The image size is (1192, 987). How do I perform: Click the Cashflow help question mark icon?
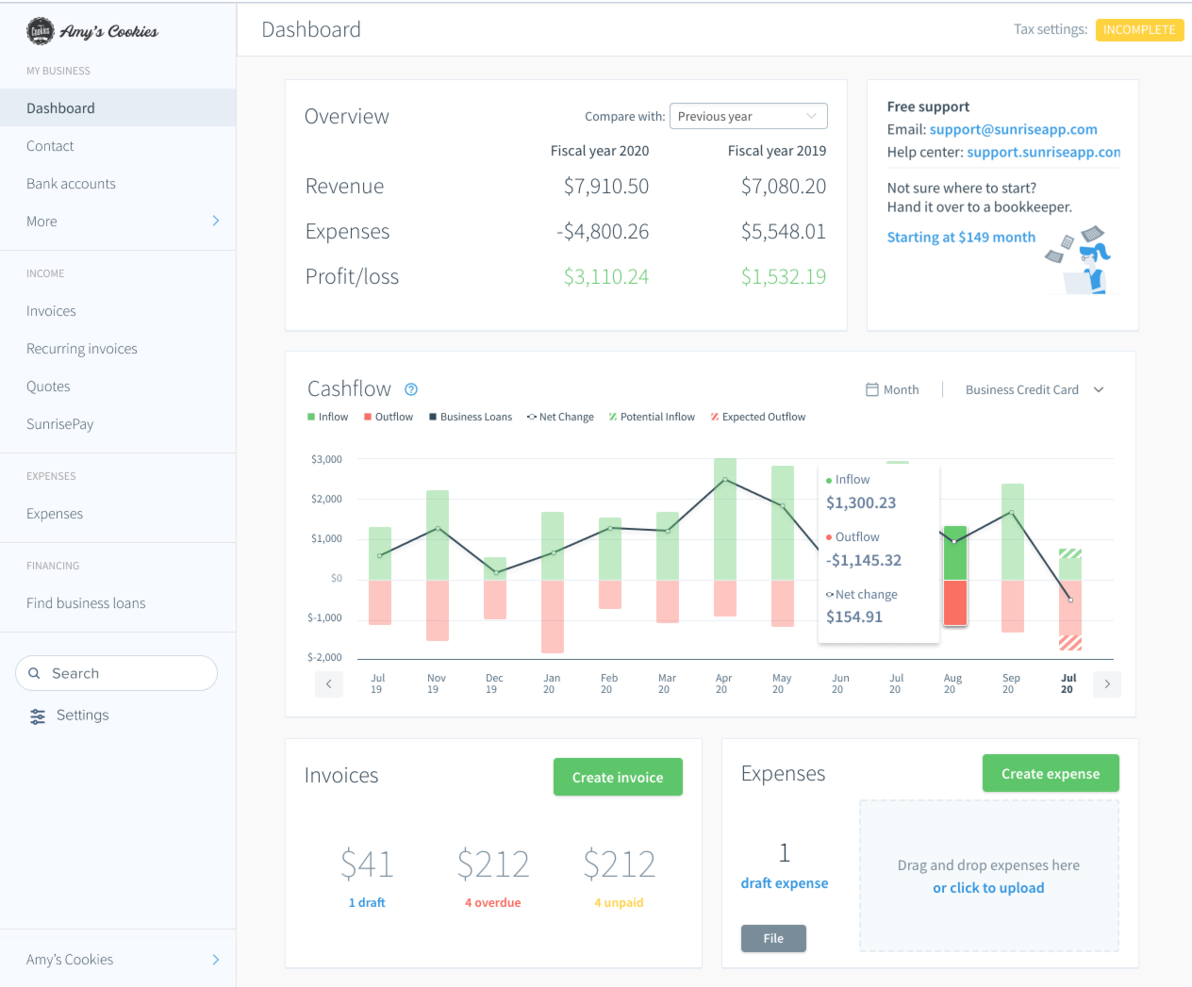point(410,390)
